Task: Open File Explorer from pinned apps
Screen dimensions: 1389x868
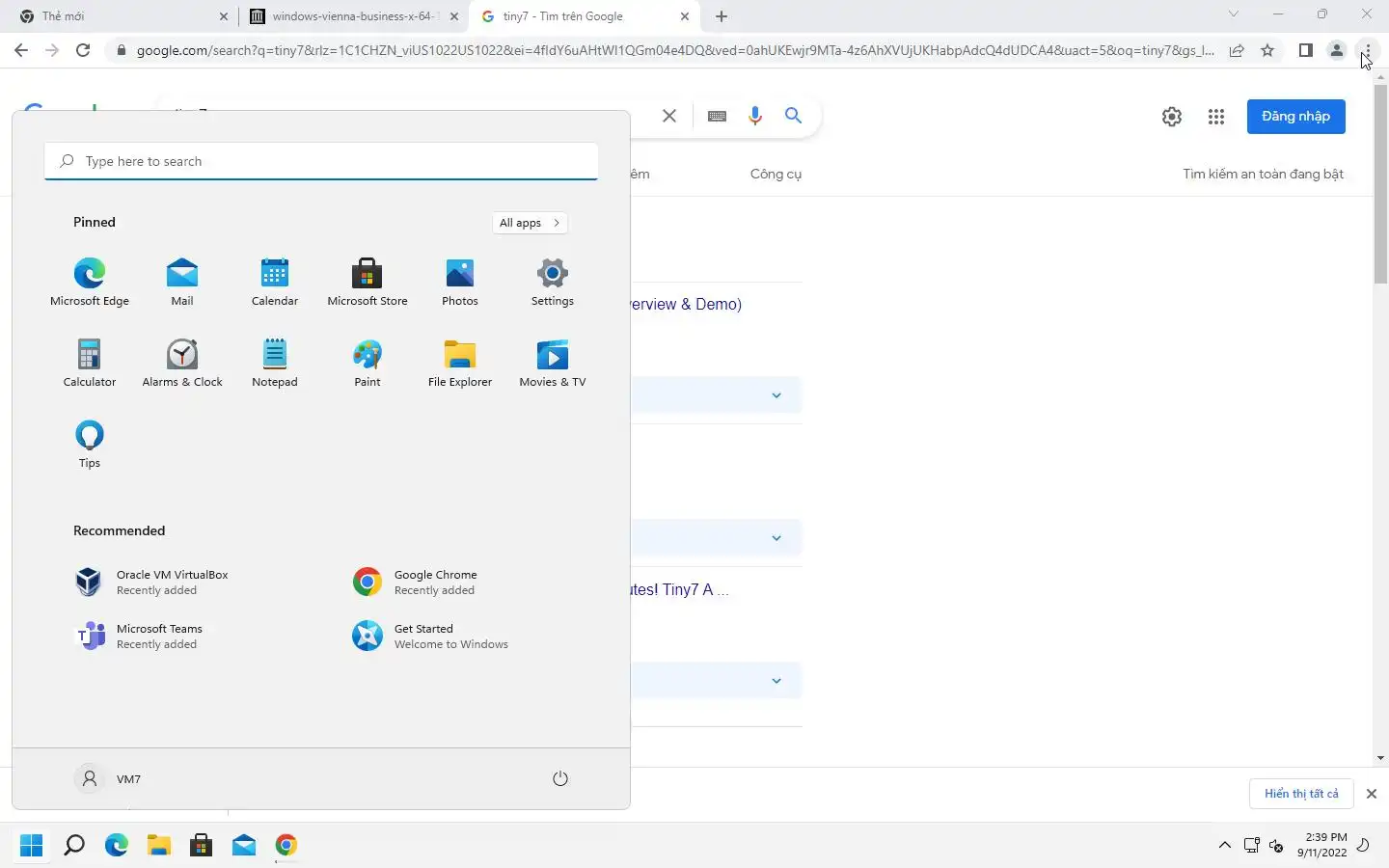Action: pos(460,363)
